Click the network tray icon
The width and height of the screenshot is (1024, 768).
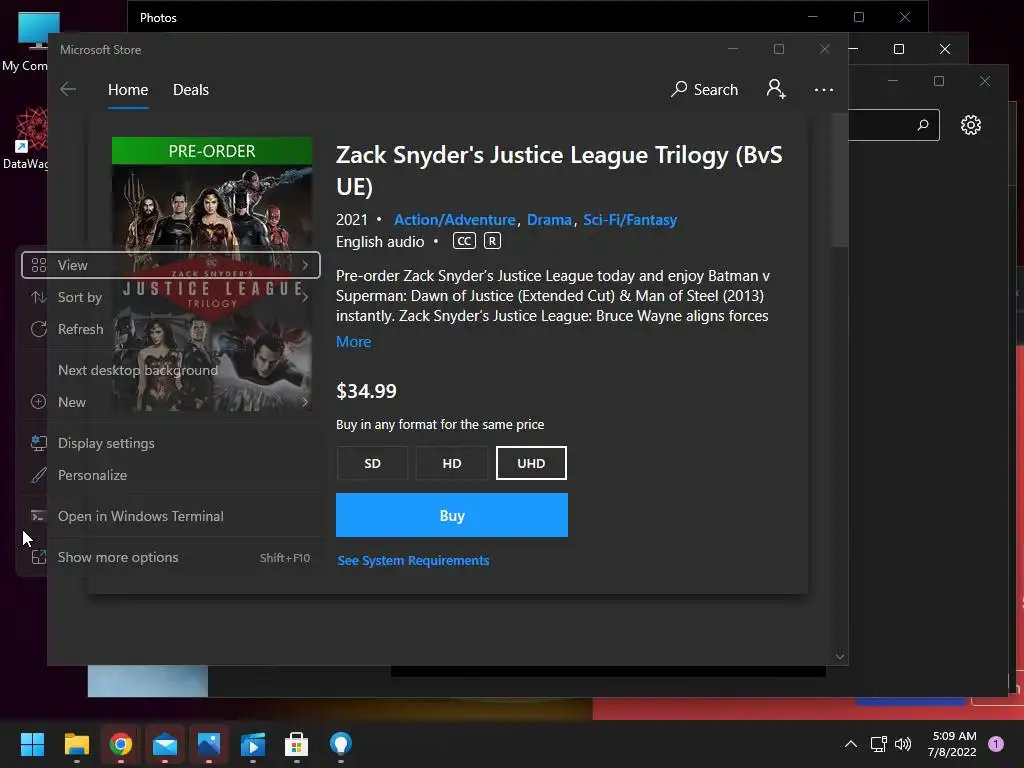[x=878, y=744]
